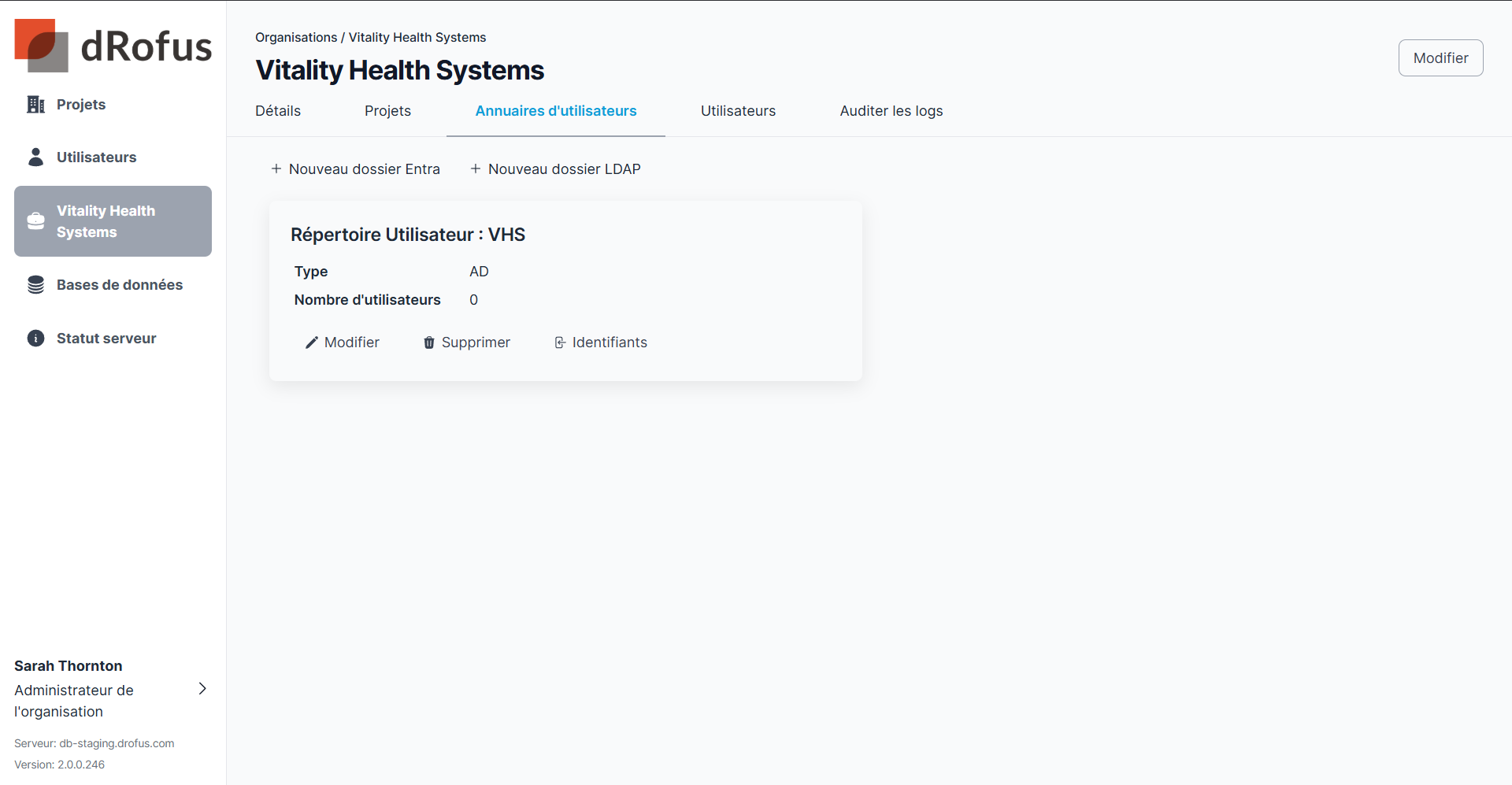Click the info icon for Statut serveur
The image size is (1512, 785).
coord(35,339)
